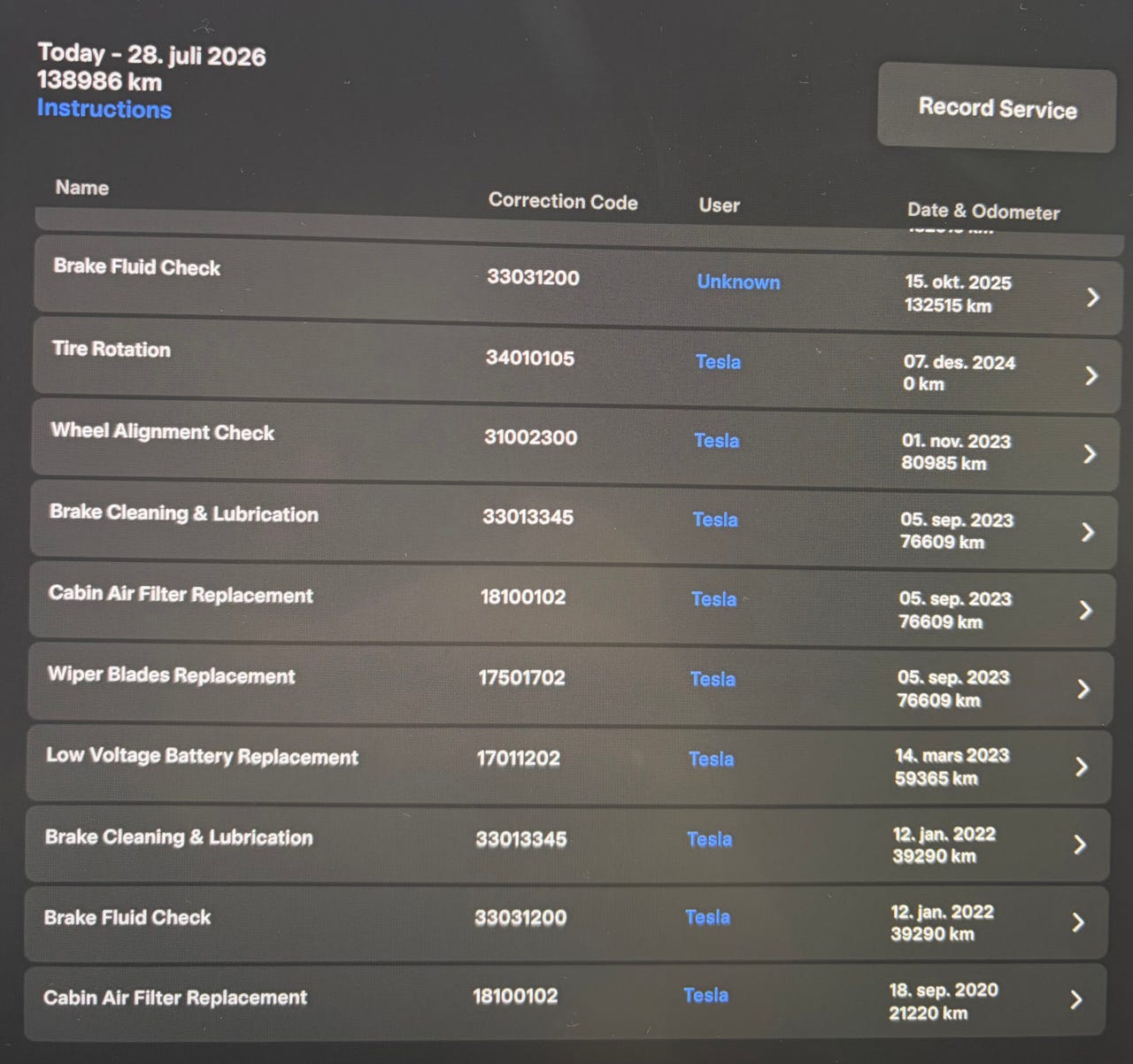Image resolution: width=1133 pixels, height=1064 pixels.
Task: Expand the Tire Rotation entry chevron
Action: click(1091, 376)
